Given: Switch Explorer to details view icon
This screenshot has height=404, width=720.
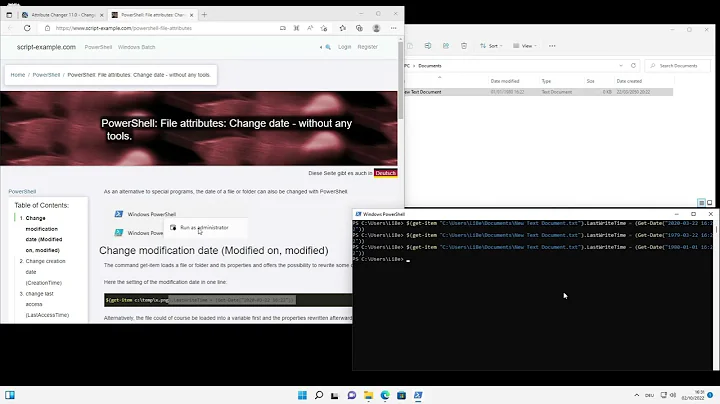Looking at the screenshot, I should click(x=701, y=202).
